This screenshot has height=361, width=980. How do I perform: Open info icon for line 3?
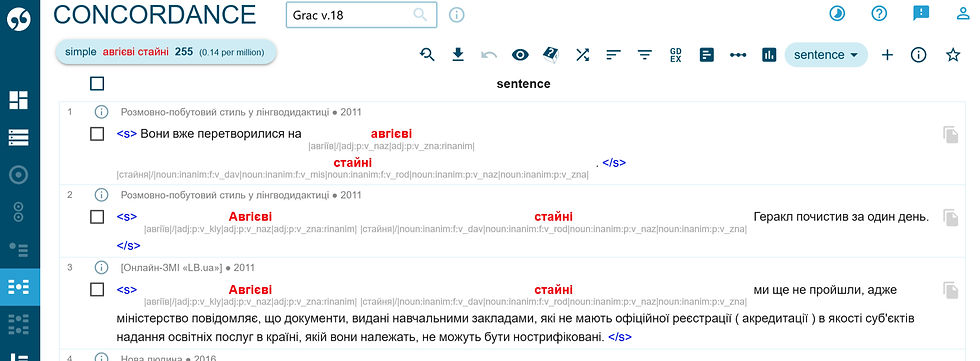tap(101, 267)
